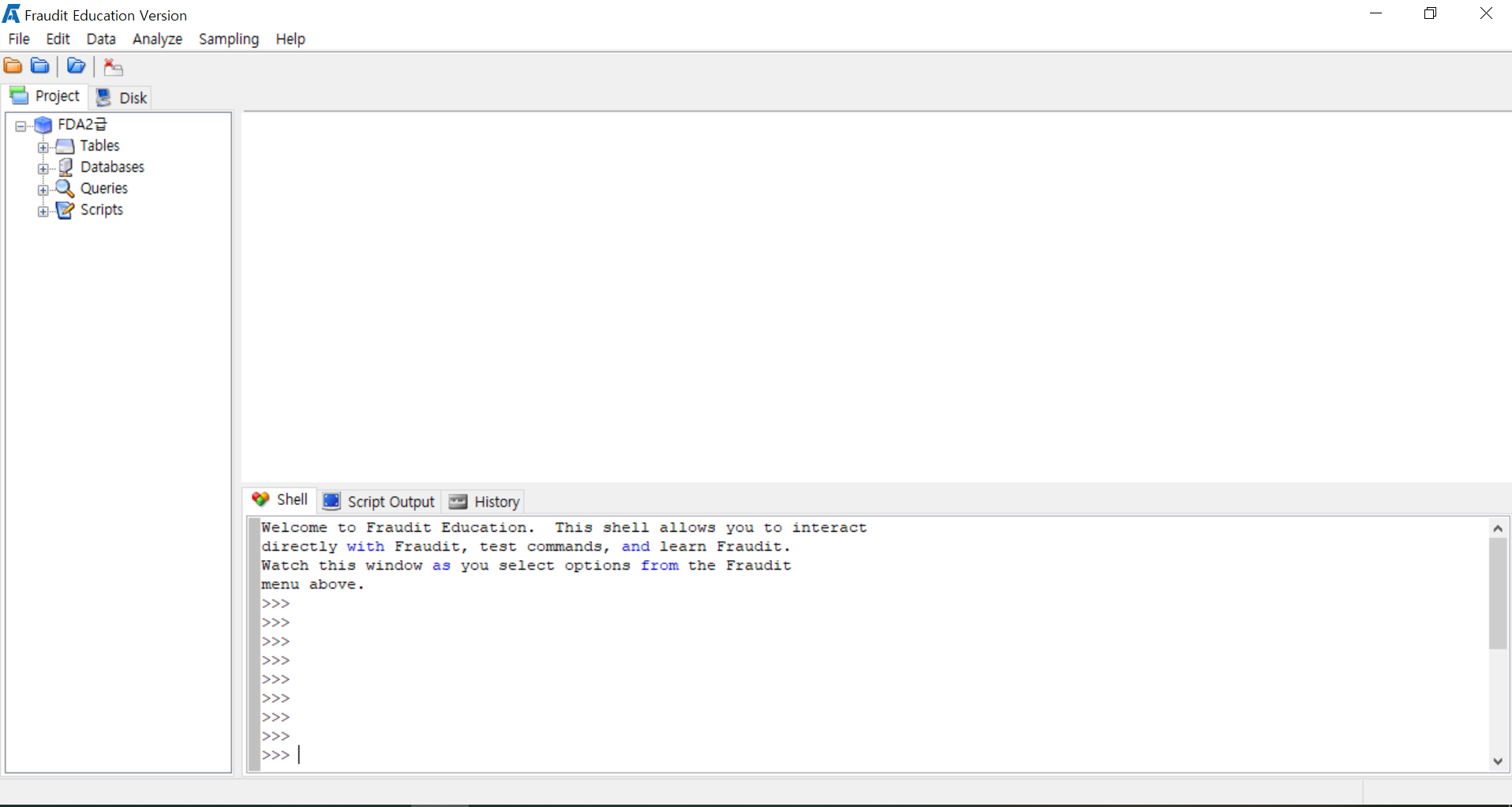
Task: Click the shell scrollbar down arrow
Action: click(1498, 761)
